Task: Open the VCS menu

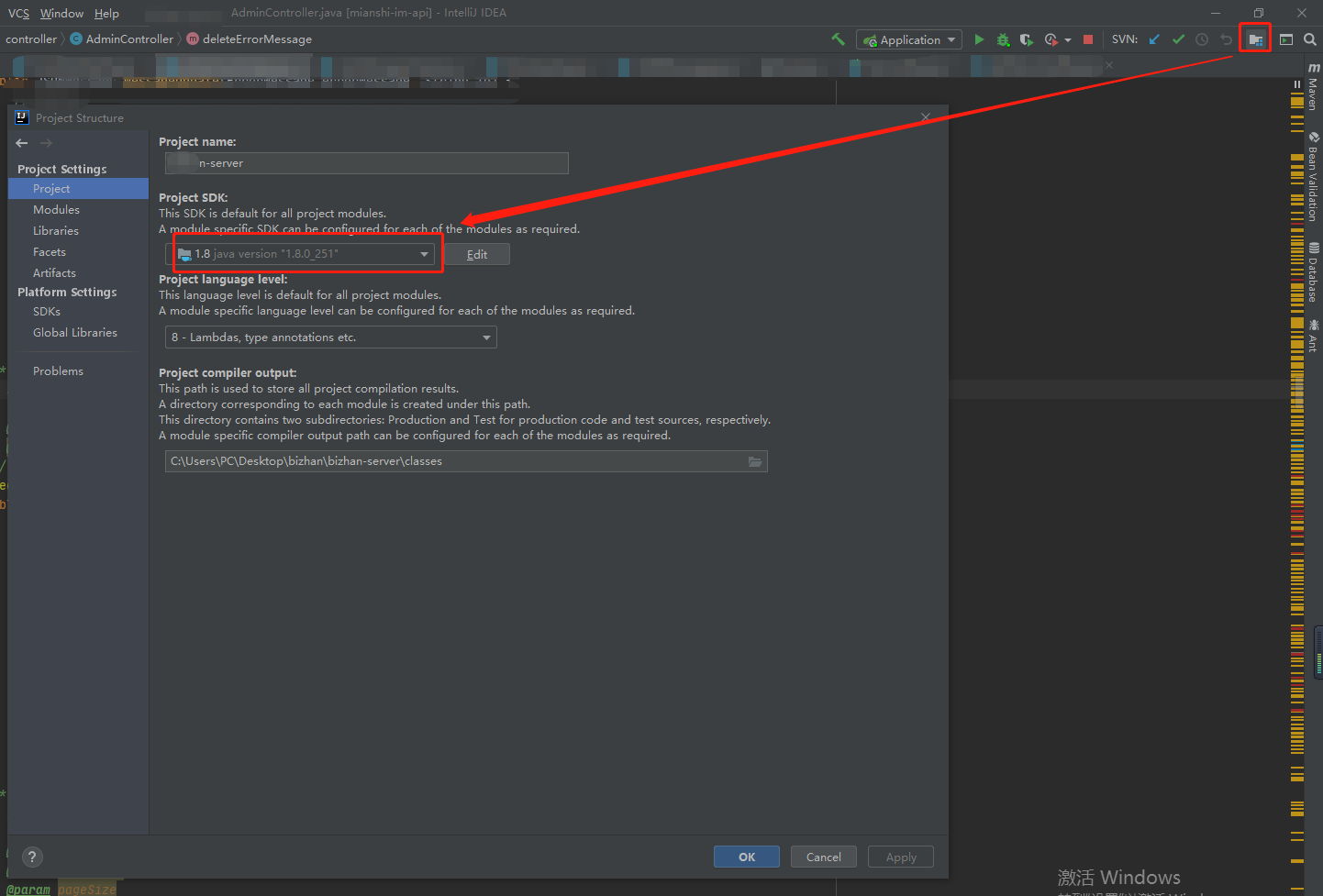Action: [x=17, y=13]
